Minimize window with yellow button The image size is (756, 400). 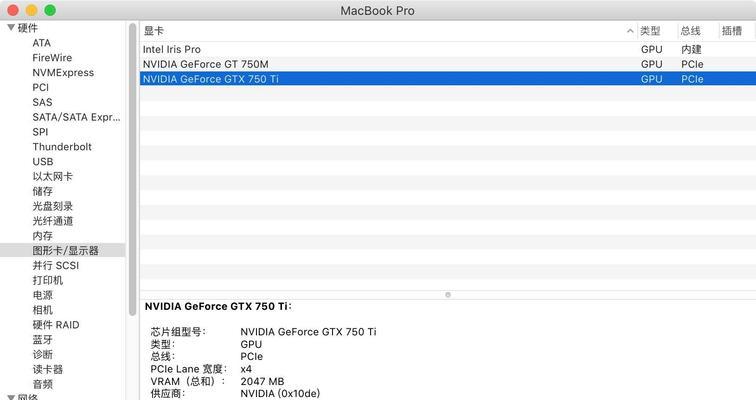31,10
